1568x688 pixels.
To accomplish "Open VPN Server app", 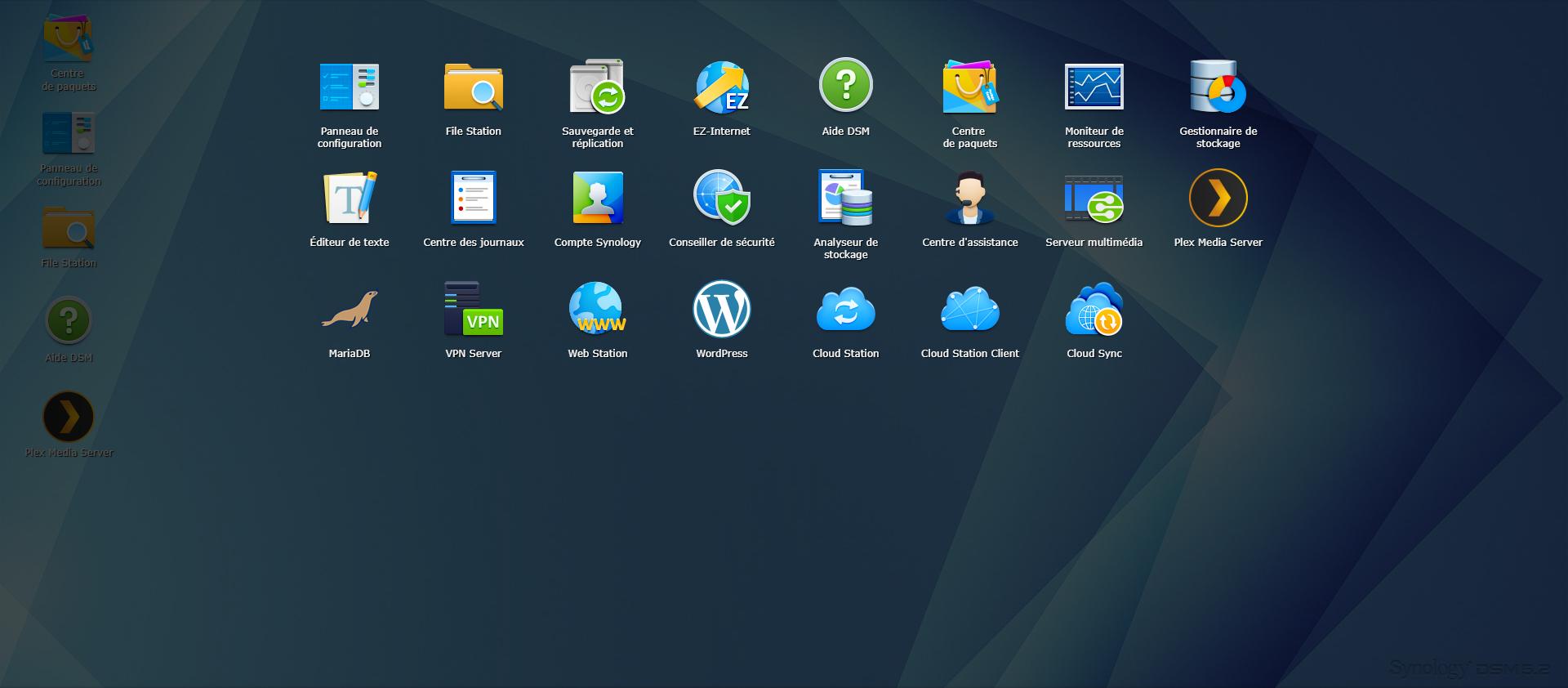I will (x=474, y=310).
